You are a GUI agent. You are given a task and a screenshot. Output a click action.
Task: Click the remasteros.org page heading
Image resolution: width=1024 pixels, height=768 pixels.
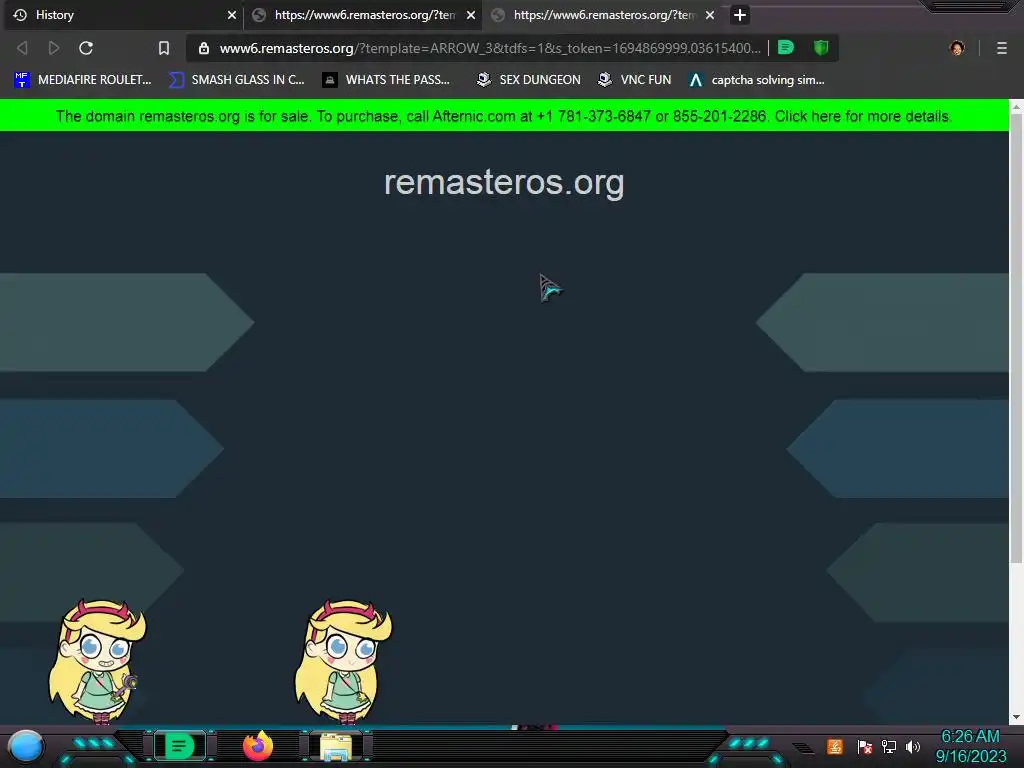[504, 182]
